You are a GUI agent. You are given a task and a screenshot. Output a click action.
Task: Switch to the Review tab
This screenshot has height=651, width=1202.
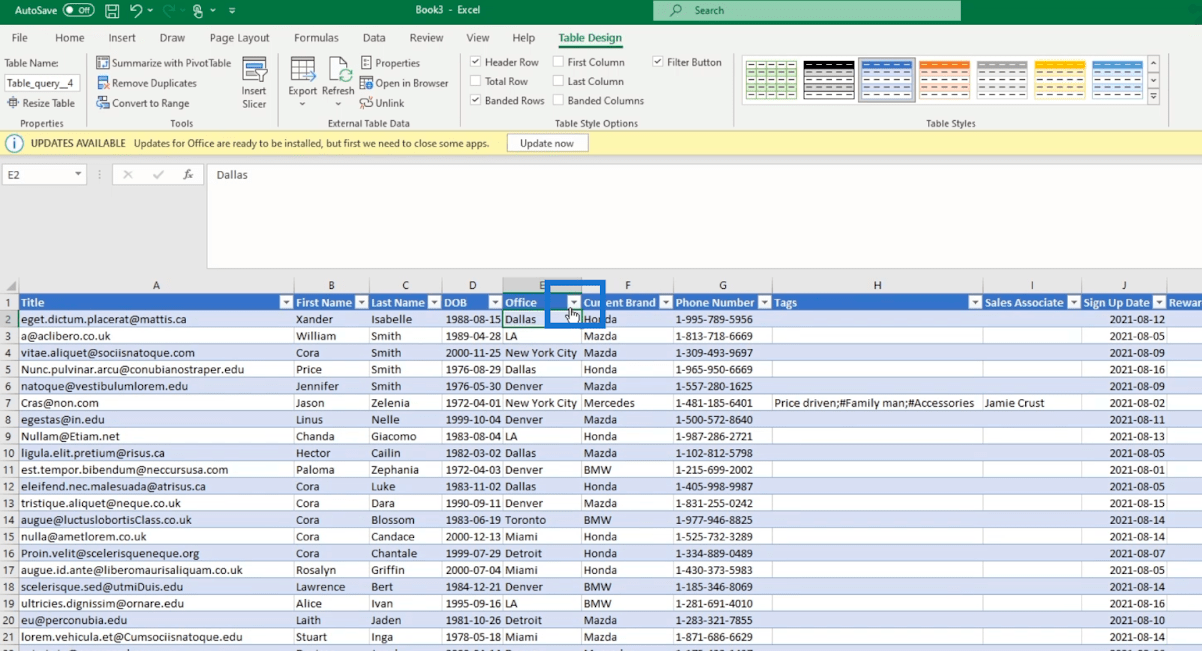[426, 38]
